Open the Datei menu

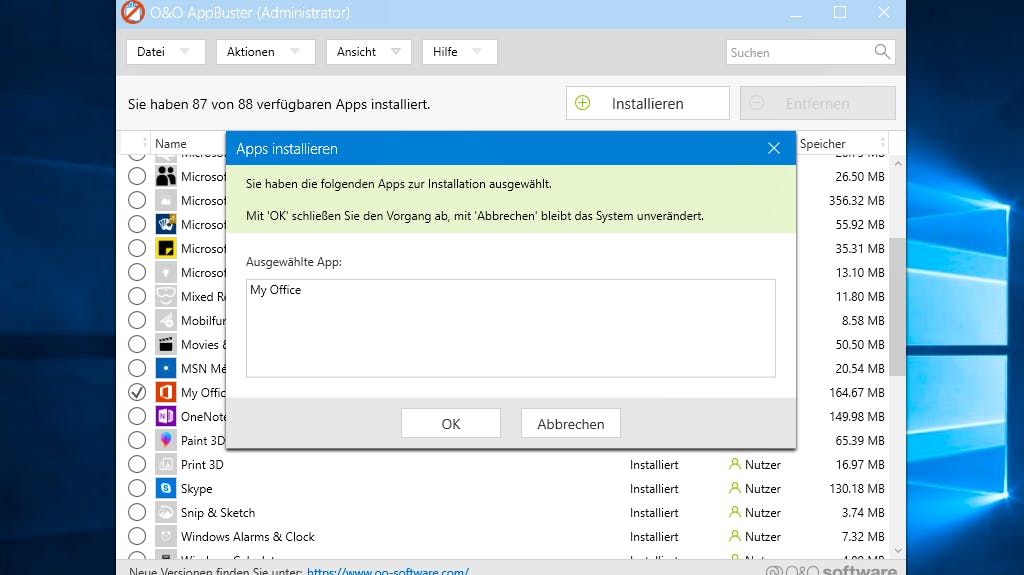[165, 52]
